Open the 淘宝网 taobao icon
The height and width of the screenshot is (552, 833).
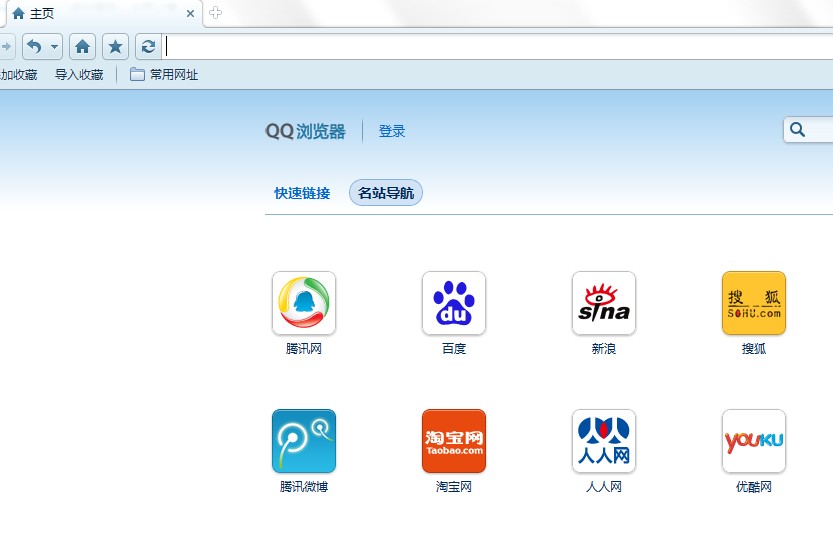click(x=454, y=441)
